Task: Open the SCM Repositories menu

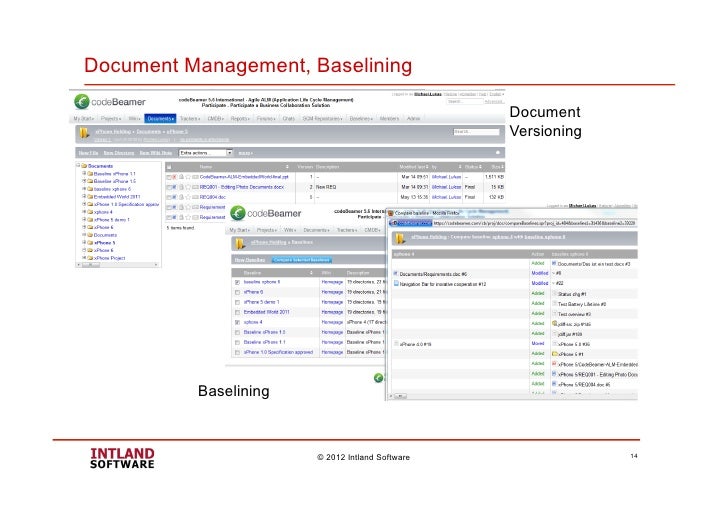Action: [322, 119]
